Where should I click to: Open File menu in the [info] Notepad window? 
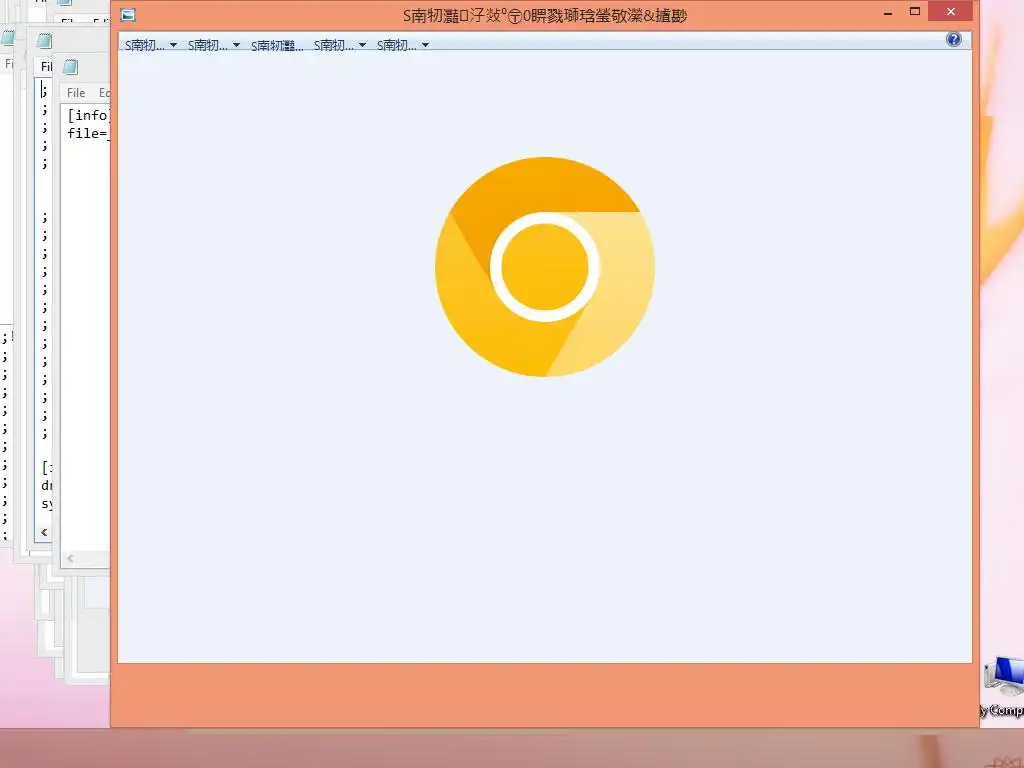tap(76, 93)
